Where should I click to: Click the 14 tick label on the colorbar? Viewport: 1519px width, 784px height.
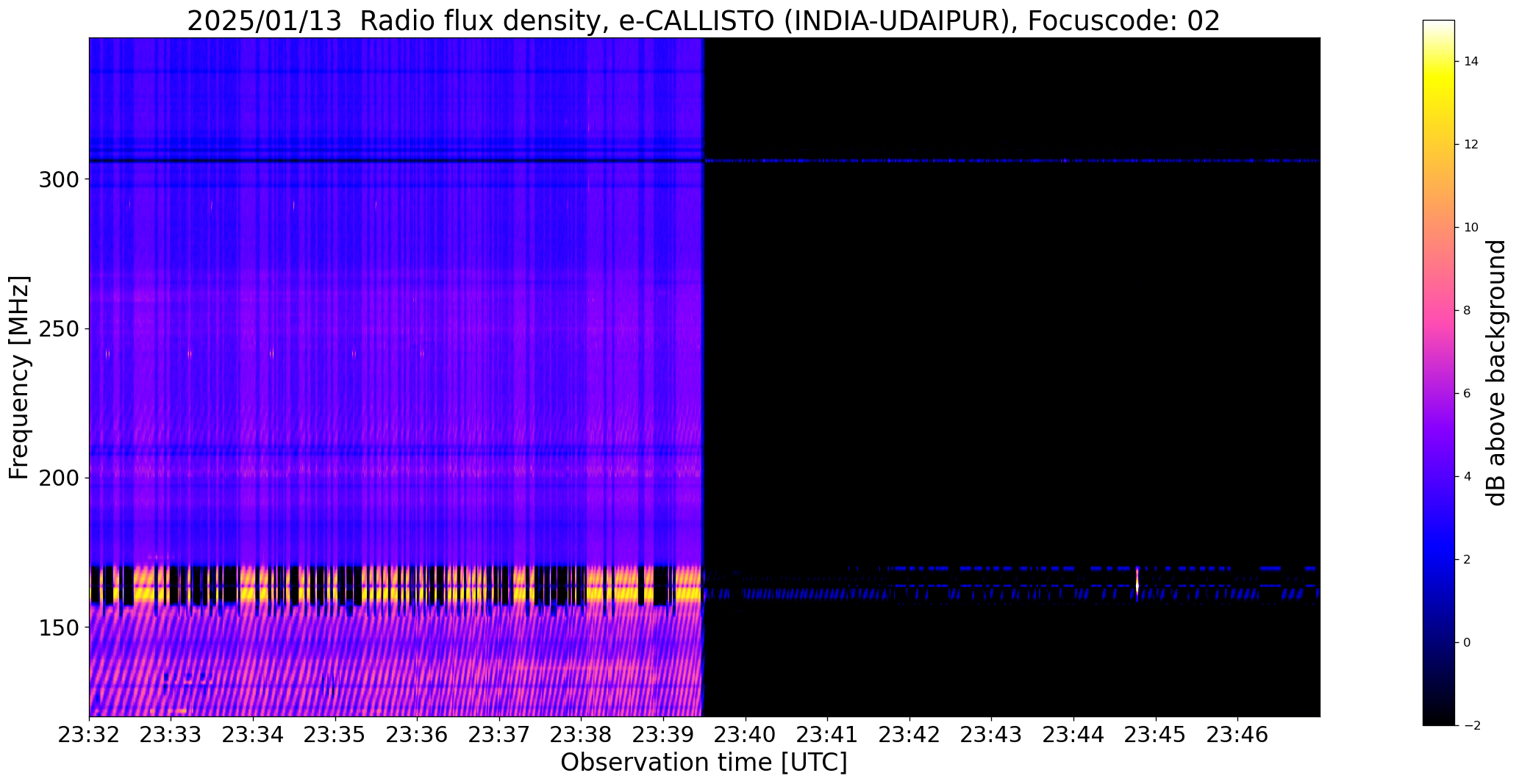click(1470, 62)
